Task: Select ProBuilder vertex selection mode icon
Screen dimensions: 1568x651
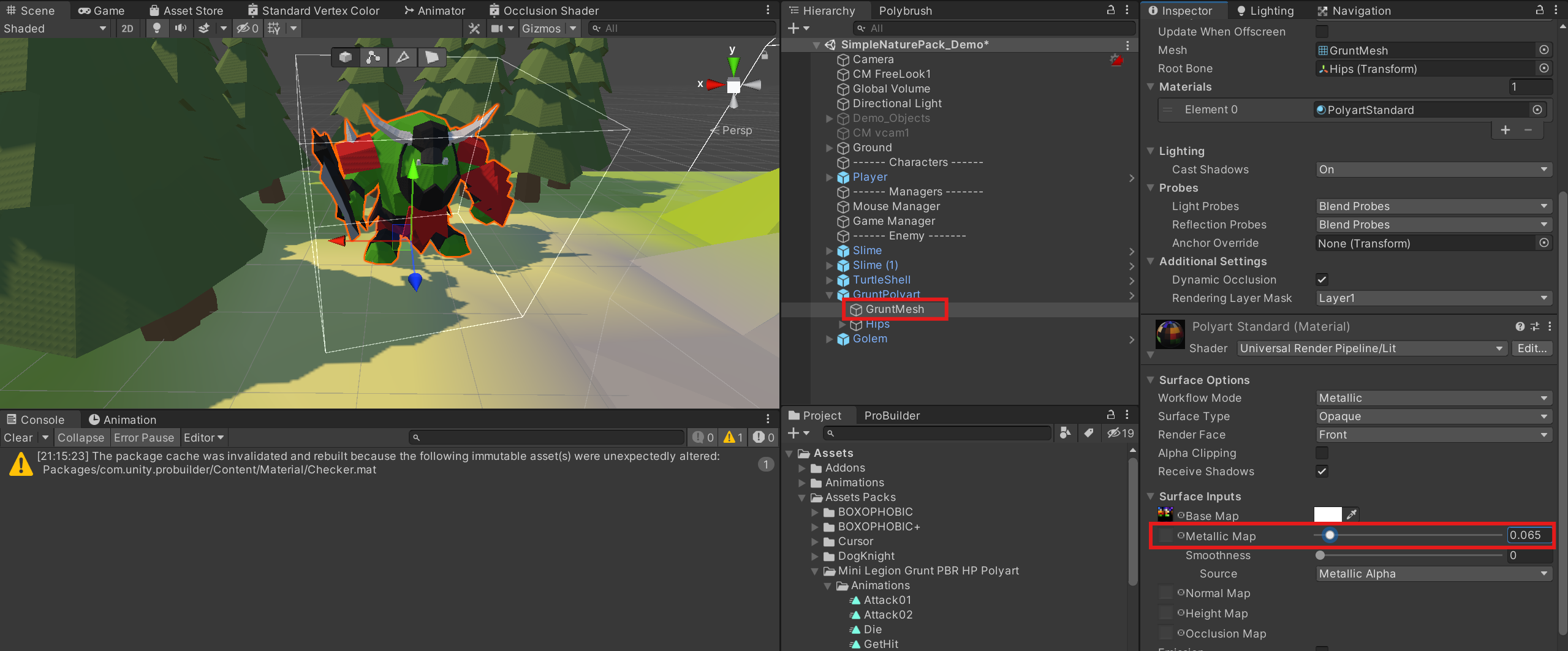Action: (x=373, y=57)
